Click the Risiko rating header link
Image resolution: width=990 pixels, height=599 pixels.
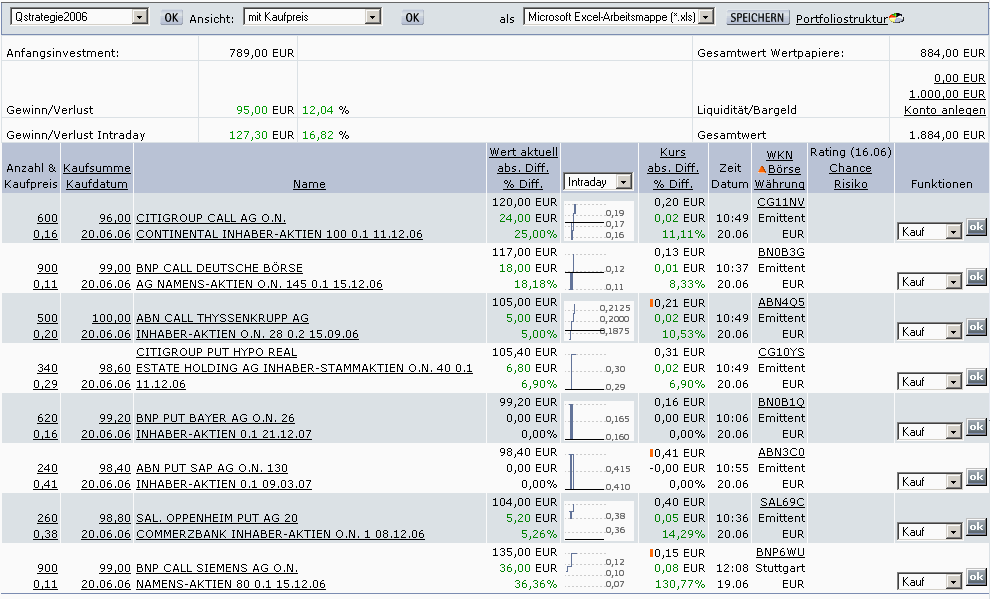(851, 184)
